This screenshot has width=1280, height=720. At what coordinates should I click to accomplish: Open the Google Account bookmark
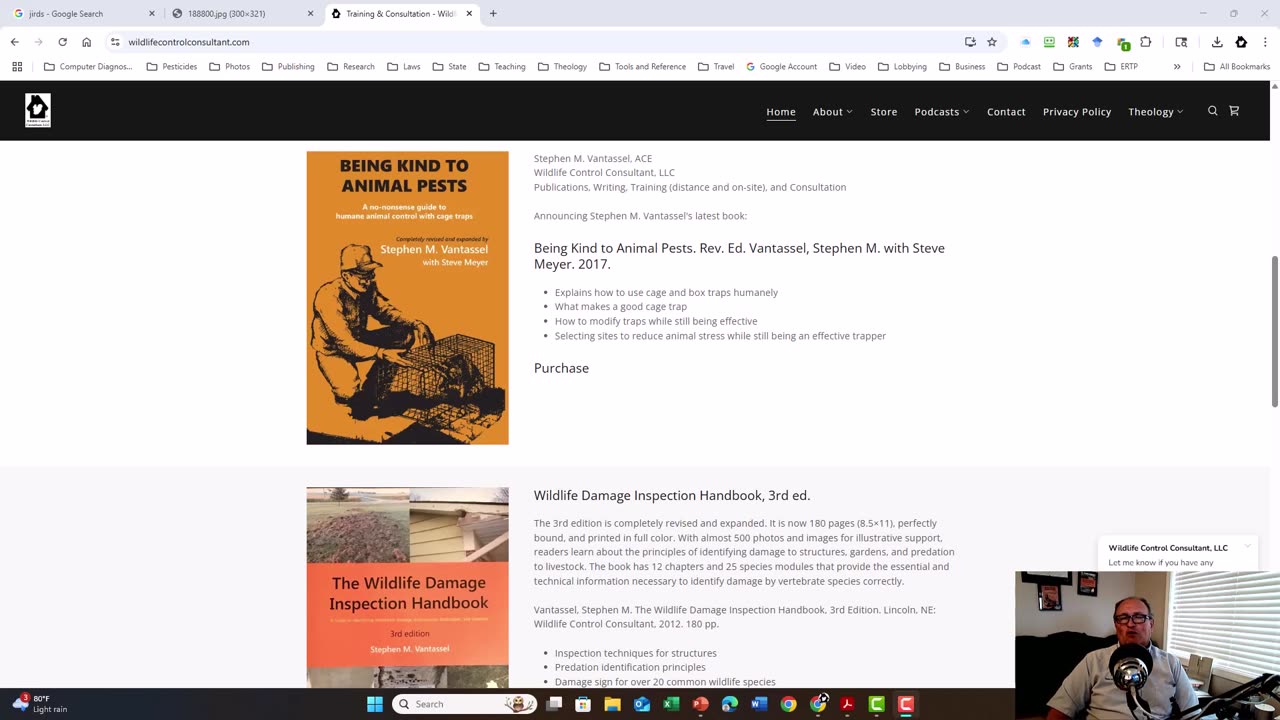(x=781, y=67)
